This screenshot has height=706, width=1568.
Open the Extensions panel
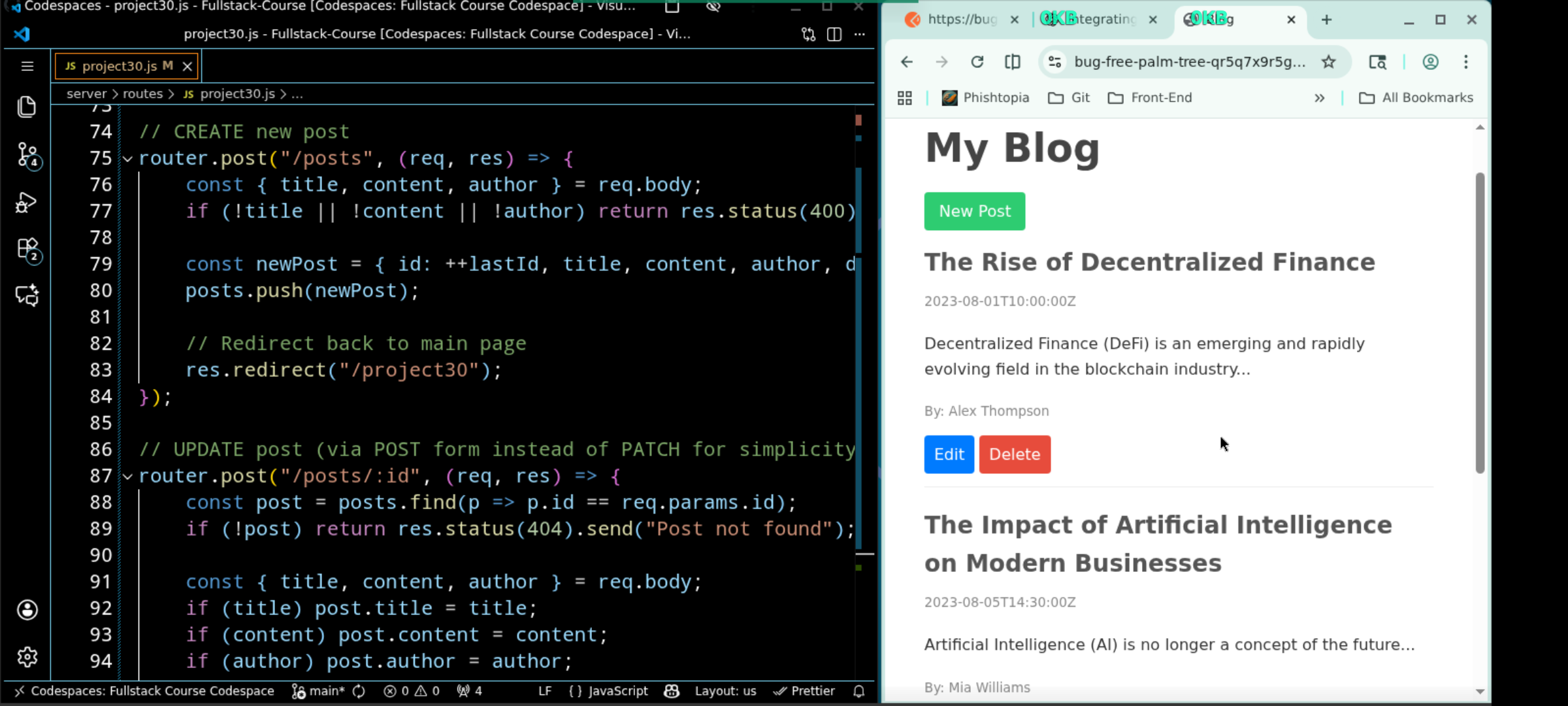pos(27,249)
